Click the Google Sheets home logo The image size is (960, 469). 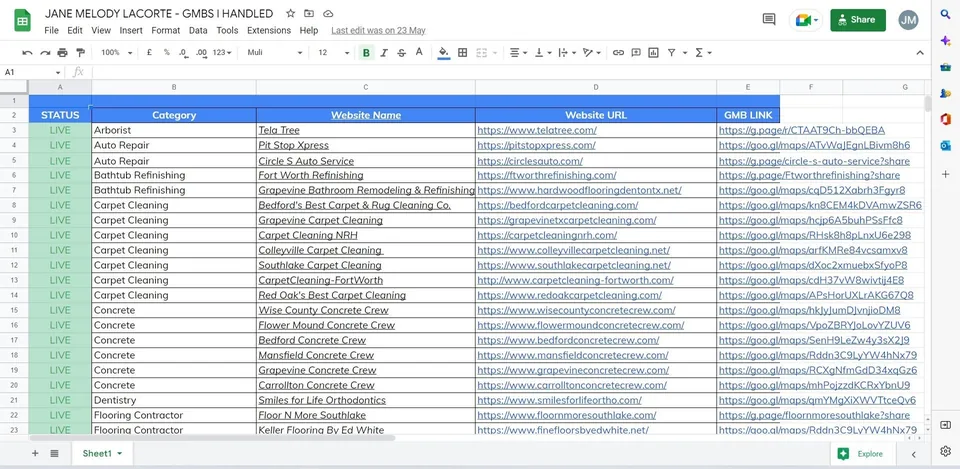tap(23, 20)
